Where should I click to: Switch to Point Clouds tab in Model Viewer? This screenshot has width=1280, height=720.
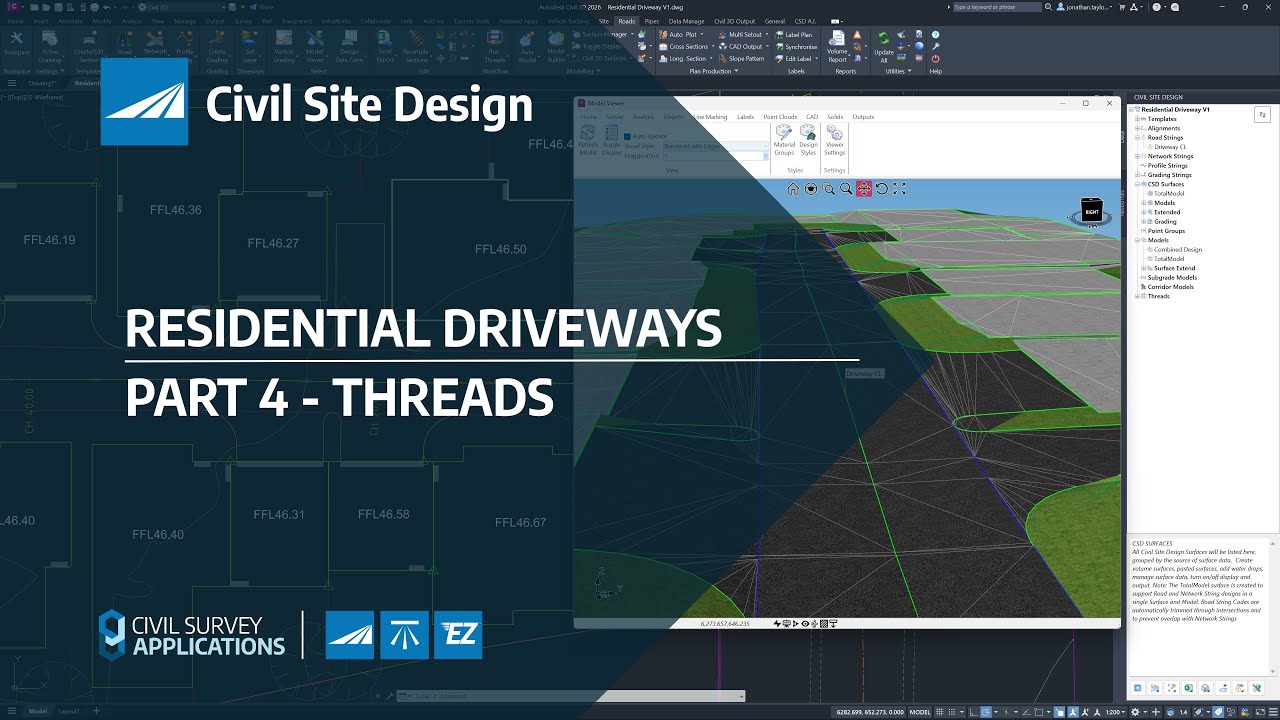tap(780, 117)
